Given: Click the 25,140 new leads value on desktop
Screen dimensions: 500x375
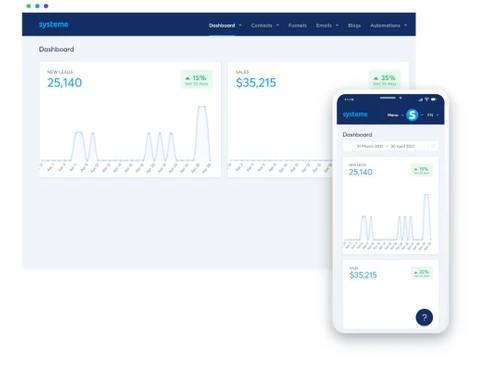Looking at the screenshot, I should point(64,83).
